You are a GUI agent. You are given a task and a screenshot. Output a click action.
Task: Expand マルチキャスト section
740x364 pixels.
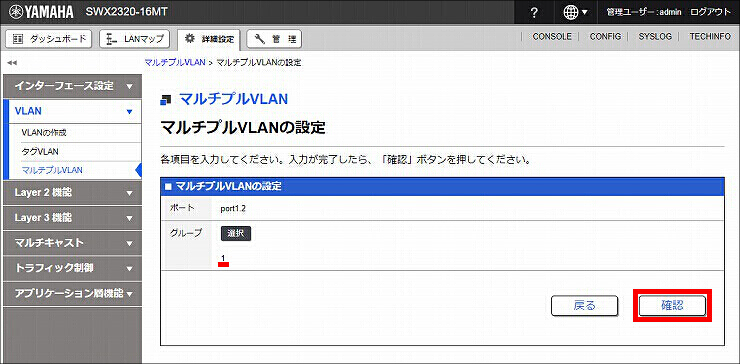tap(72, 243)
